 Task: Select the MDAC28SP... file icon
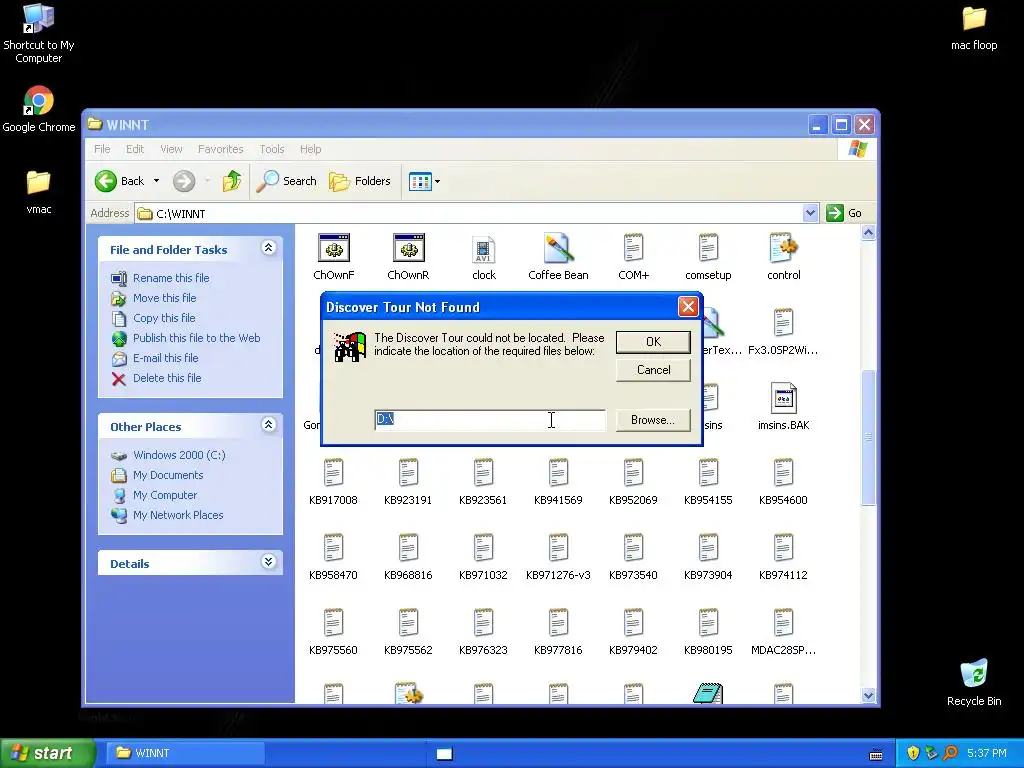(783, 624)
